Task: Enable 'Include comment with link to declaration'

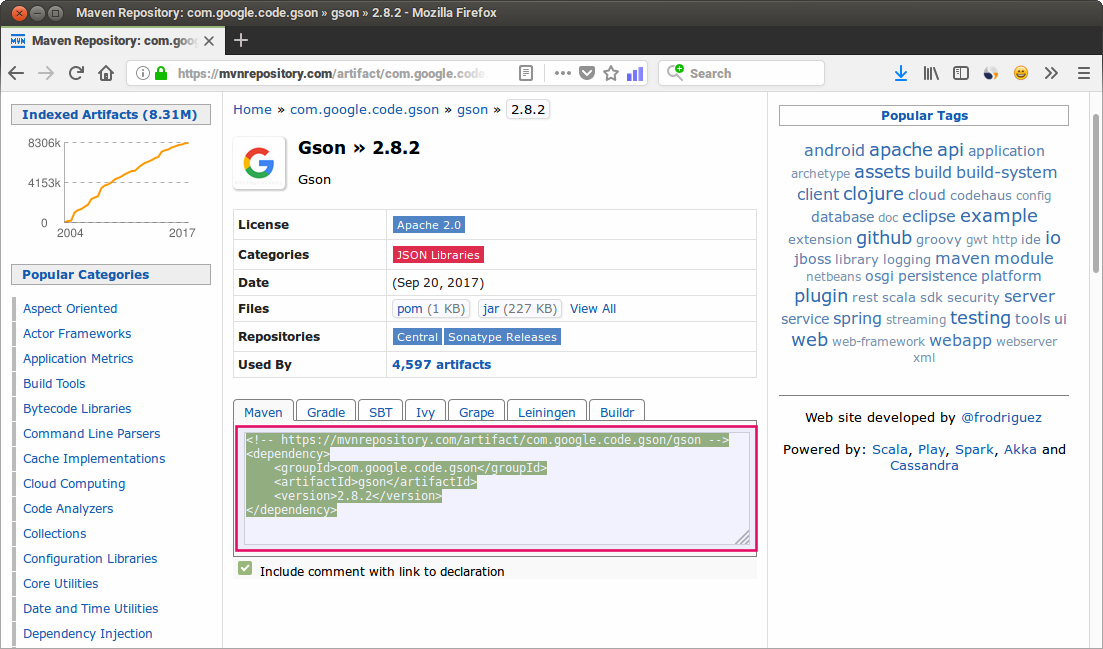Action: tap(245, 568)
